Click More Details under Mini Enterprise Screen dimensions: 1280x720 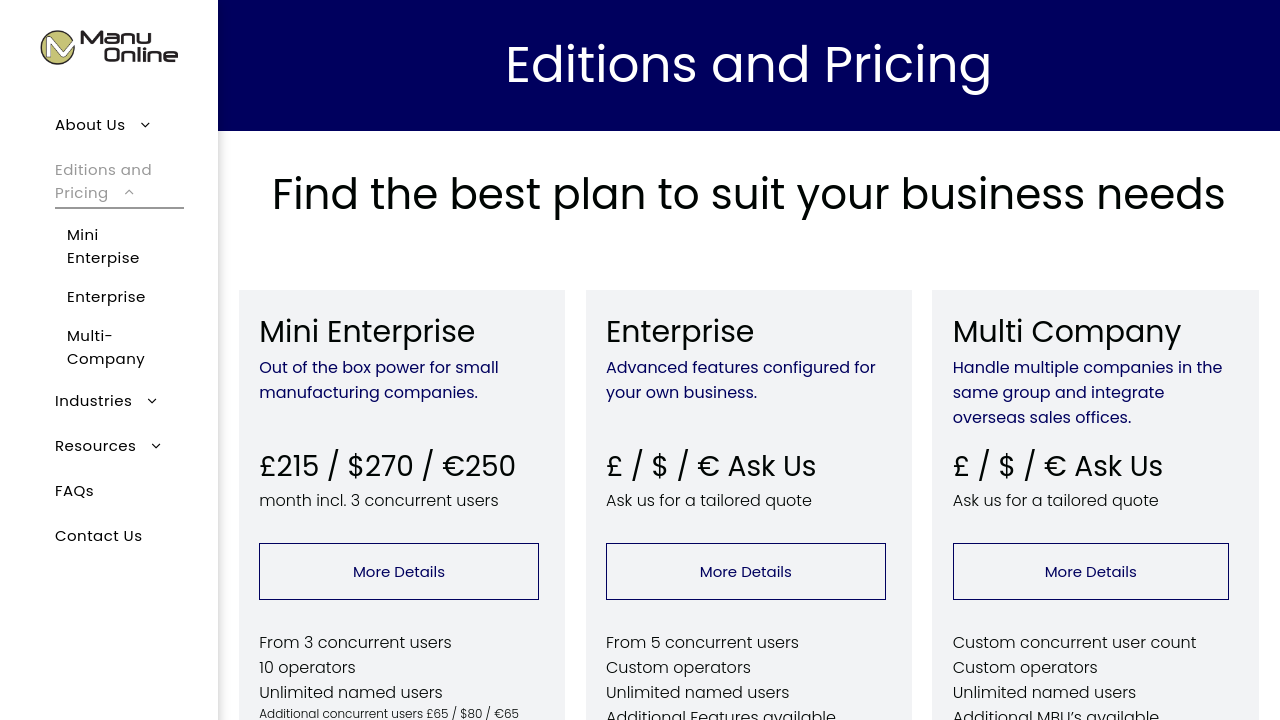[x=399, y=572]
